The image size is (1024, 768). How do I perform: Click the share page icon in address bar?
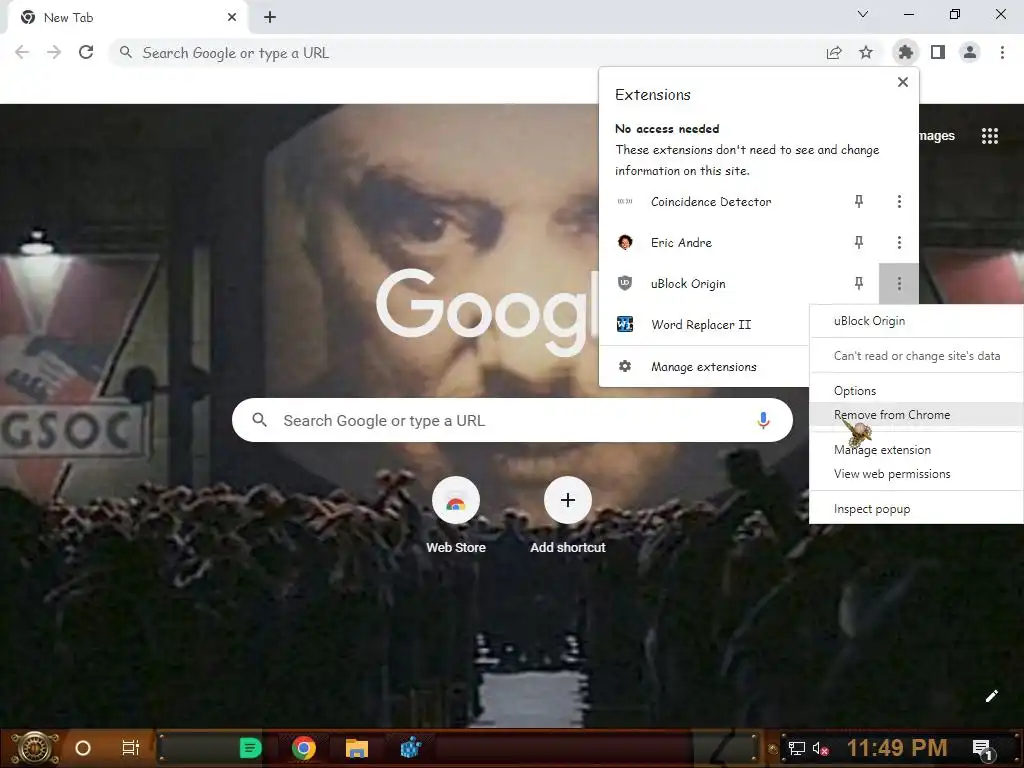tap(834, 52)
